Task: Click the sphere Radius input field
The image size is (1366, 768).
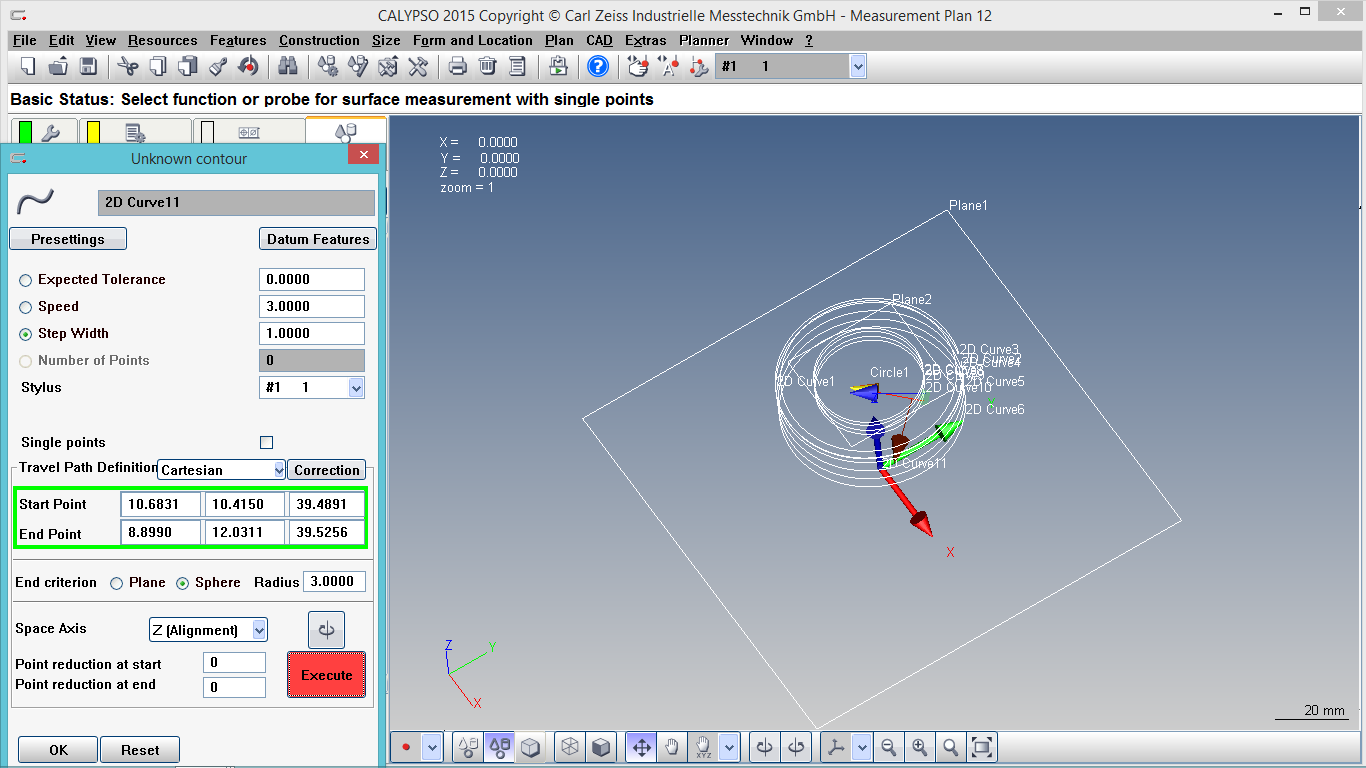Action: coord(335,582)
